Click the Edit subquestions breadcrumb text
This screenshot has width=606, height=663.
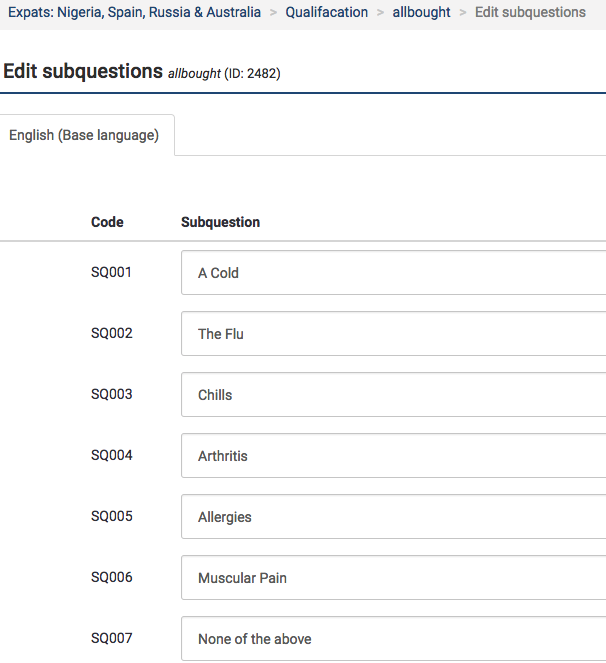[x=530, y=13]
